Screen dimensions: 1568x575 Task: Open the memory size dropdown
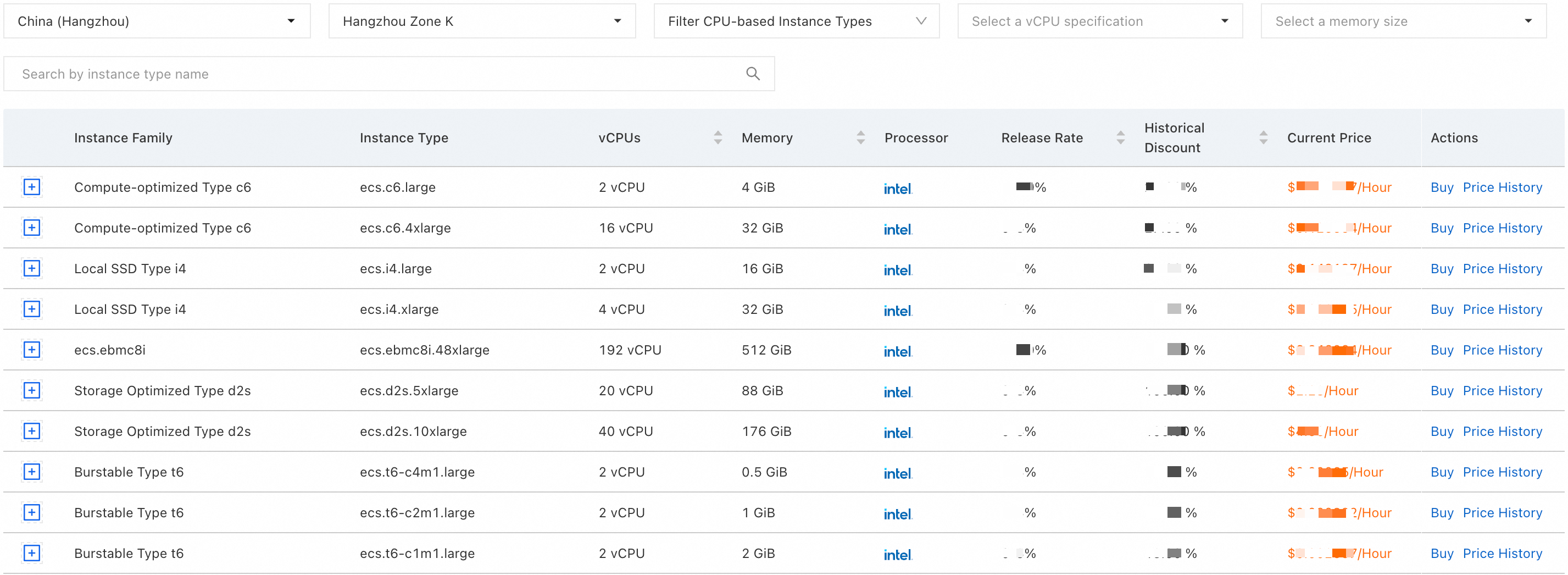click(1403, 21)
